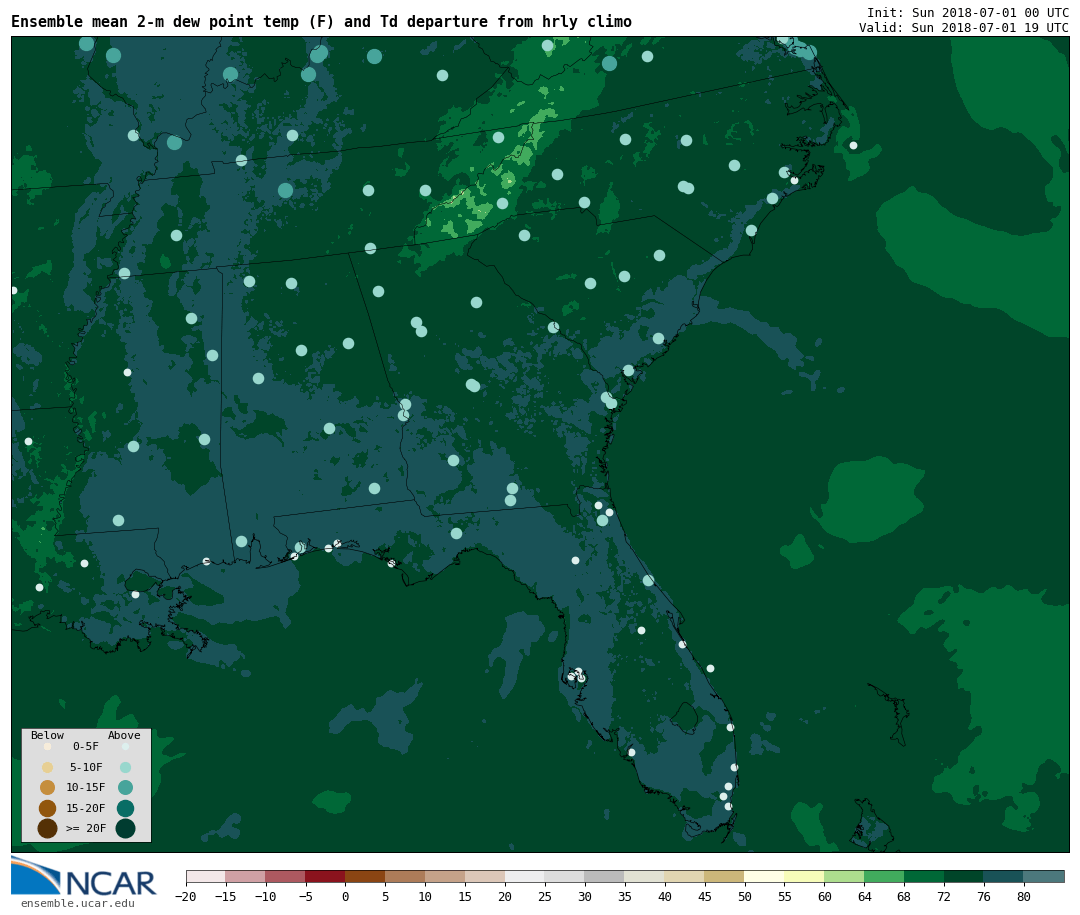This screenshot has height=915, width=1080.
Task: Click the '-5' colorbar tick label
Action: [306, 897]
